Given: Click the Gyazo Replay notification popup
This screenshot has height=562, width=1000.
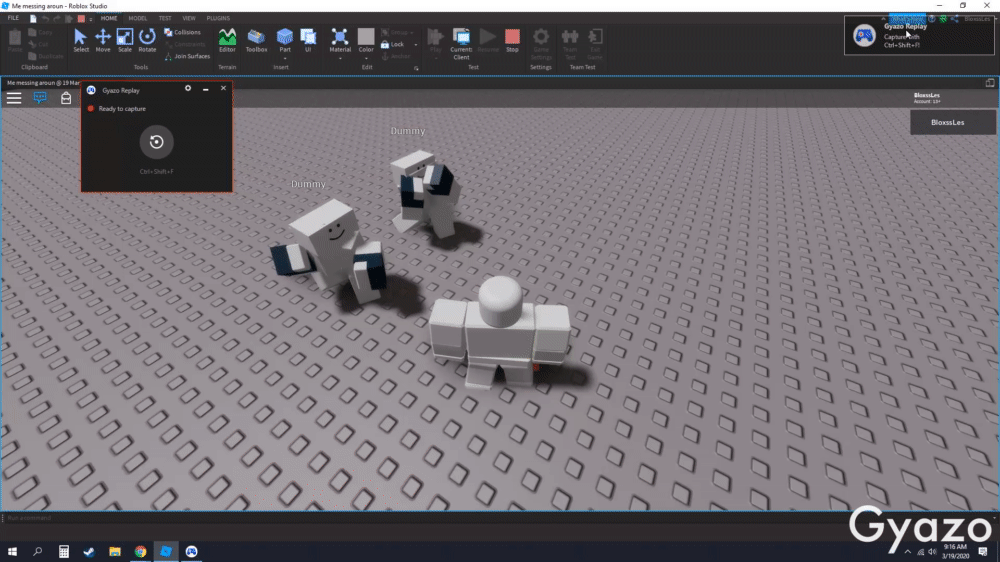Looking at the screenshot, I should (919, 36).
